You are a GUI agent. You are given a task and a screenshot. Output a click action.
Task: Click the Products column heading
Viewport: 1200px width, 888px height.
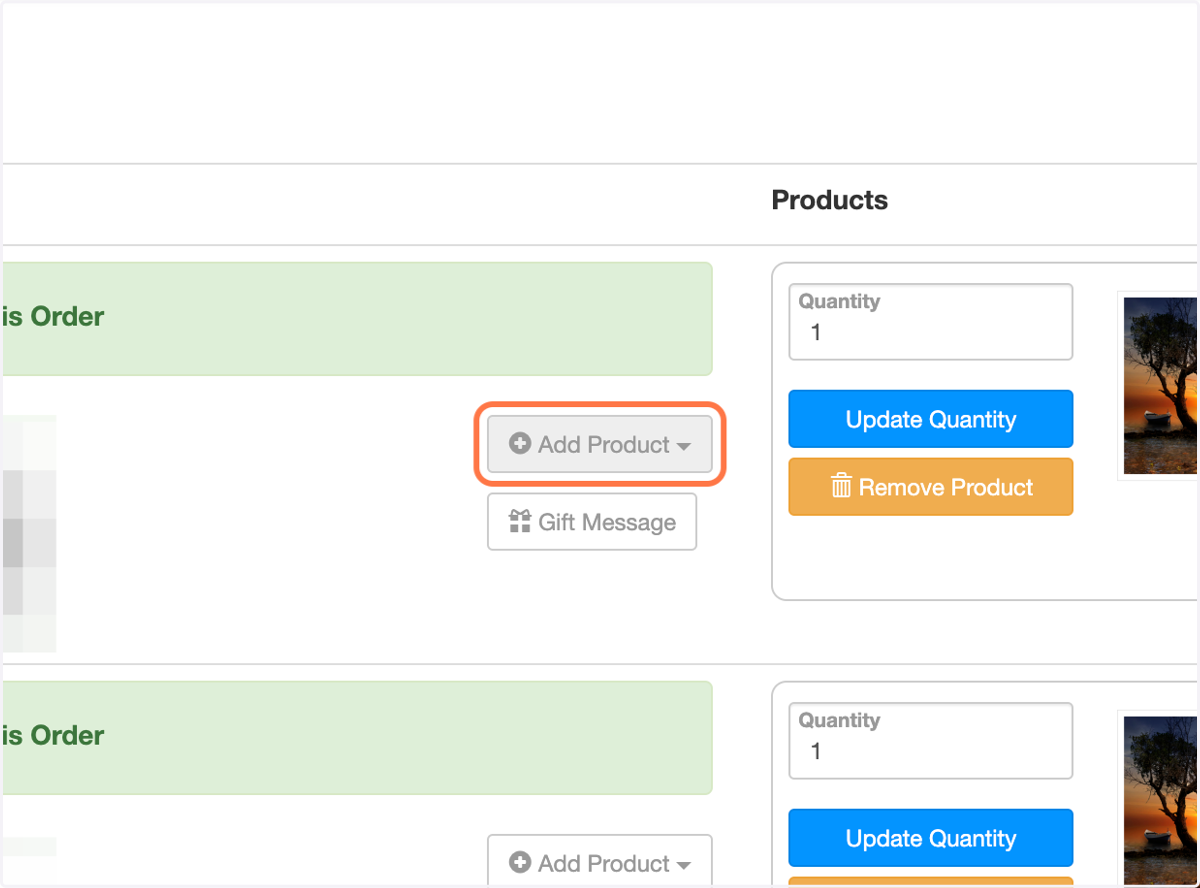pos(830,200)
